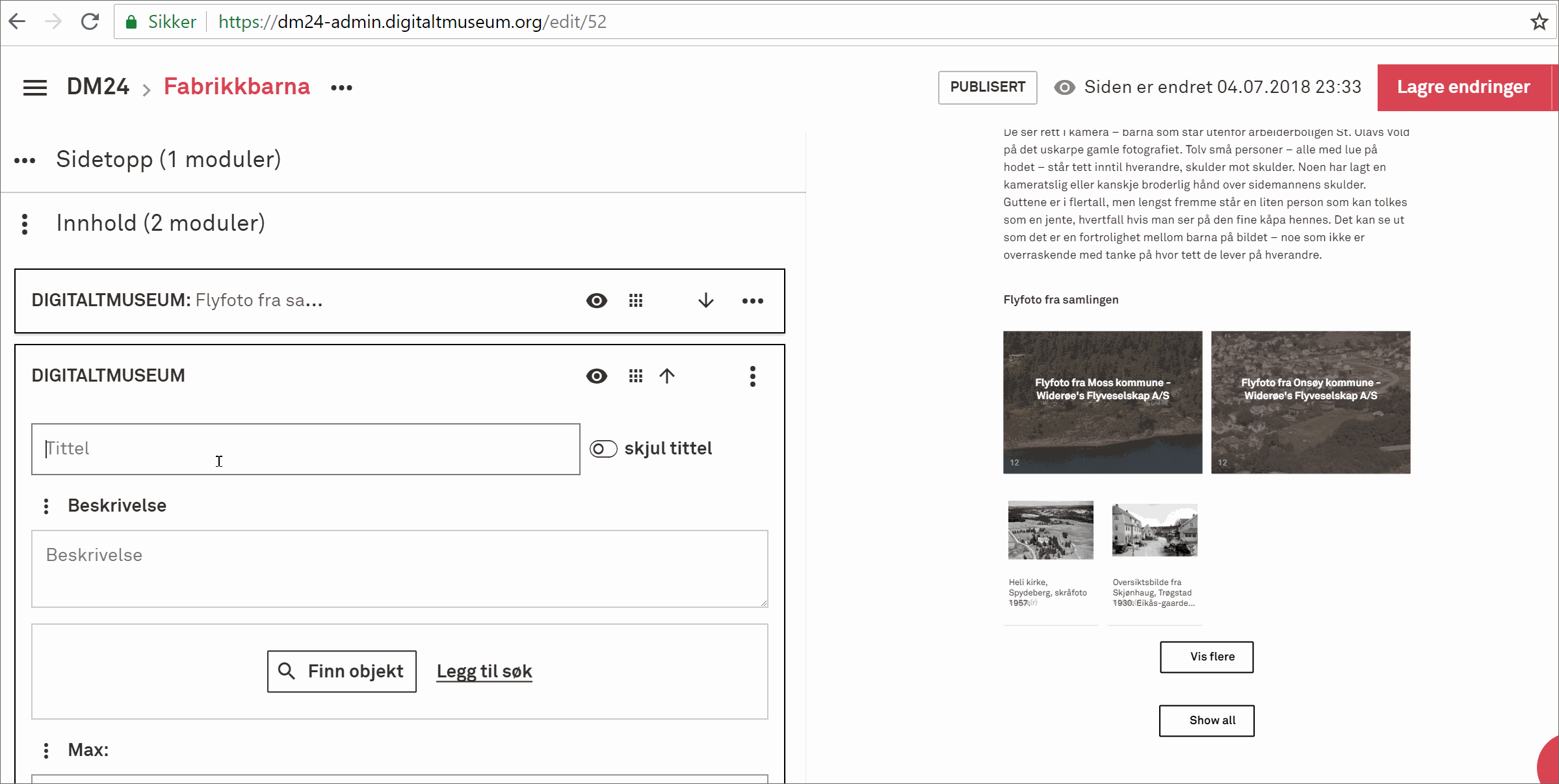The image size is (1559, 784).
Task: Click into the Tittel input field
Action: 306,449
